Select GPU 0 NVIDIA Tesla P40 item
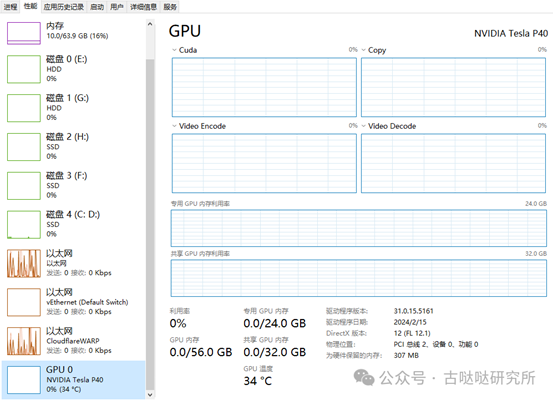Image resolution: width=553 pixels, height=400 pixels. click(x=73, y=380)
